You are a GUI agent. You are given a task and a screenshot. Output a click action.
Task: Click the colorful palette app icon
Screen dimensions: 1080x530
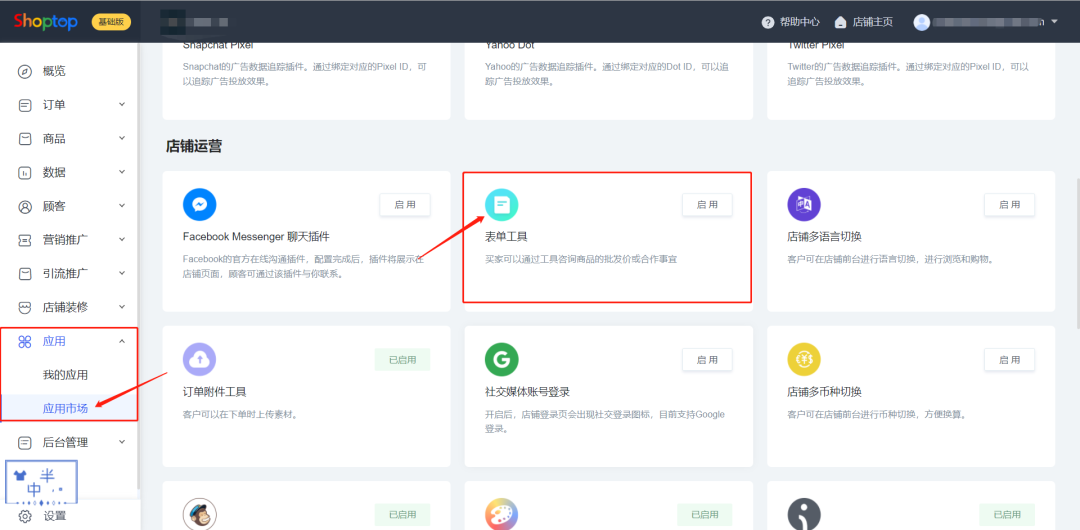point(501,514)
